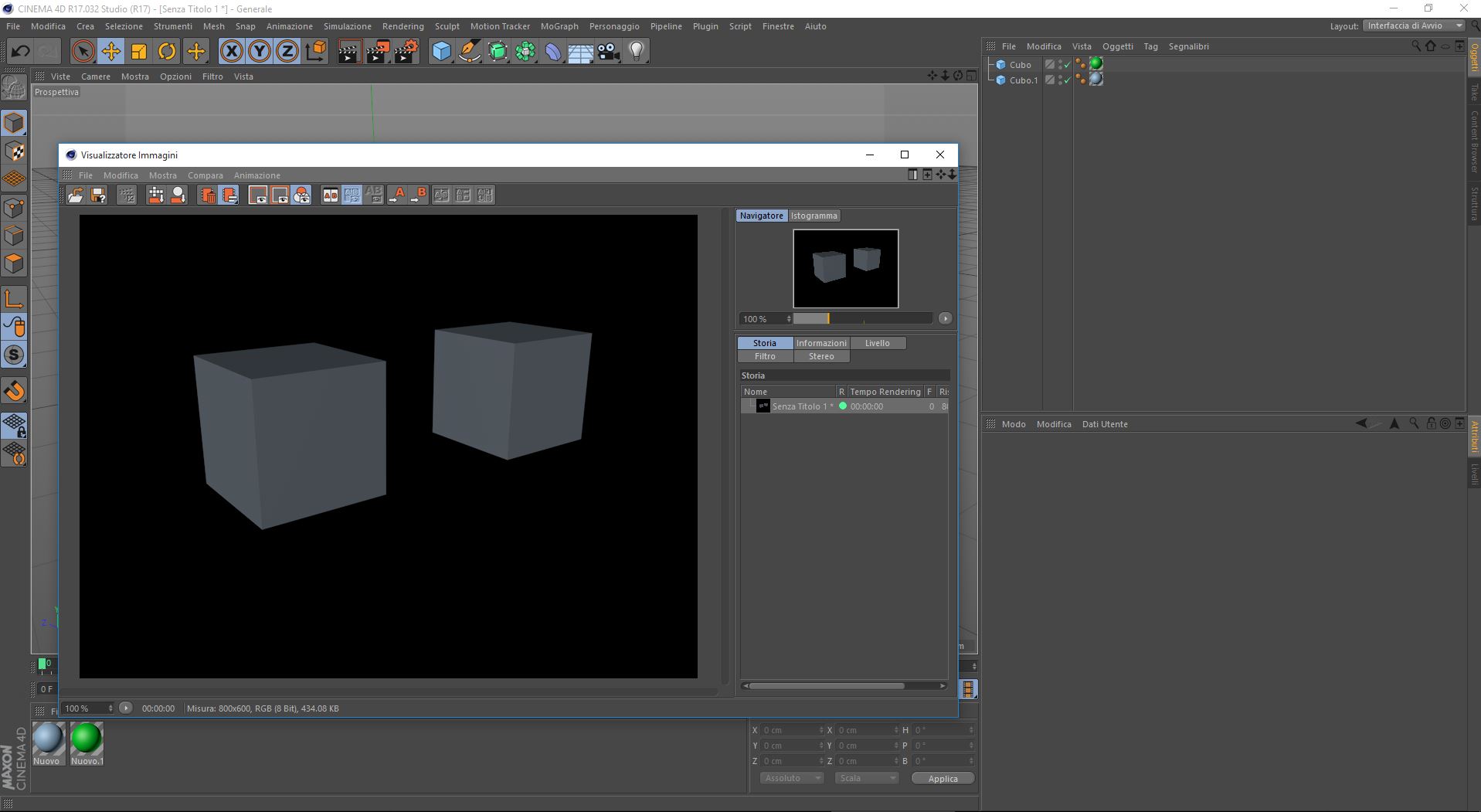Click the Applica button
1481x812 pixels.
pyautogui.click(x=942, y=778)
